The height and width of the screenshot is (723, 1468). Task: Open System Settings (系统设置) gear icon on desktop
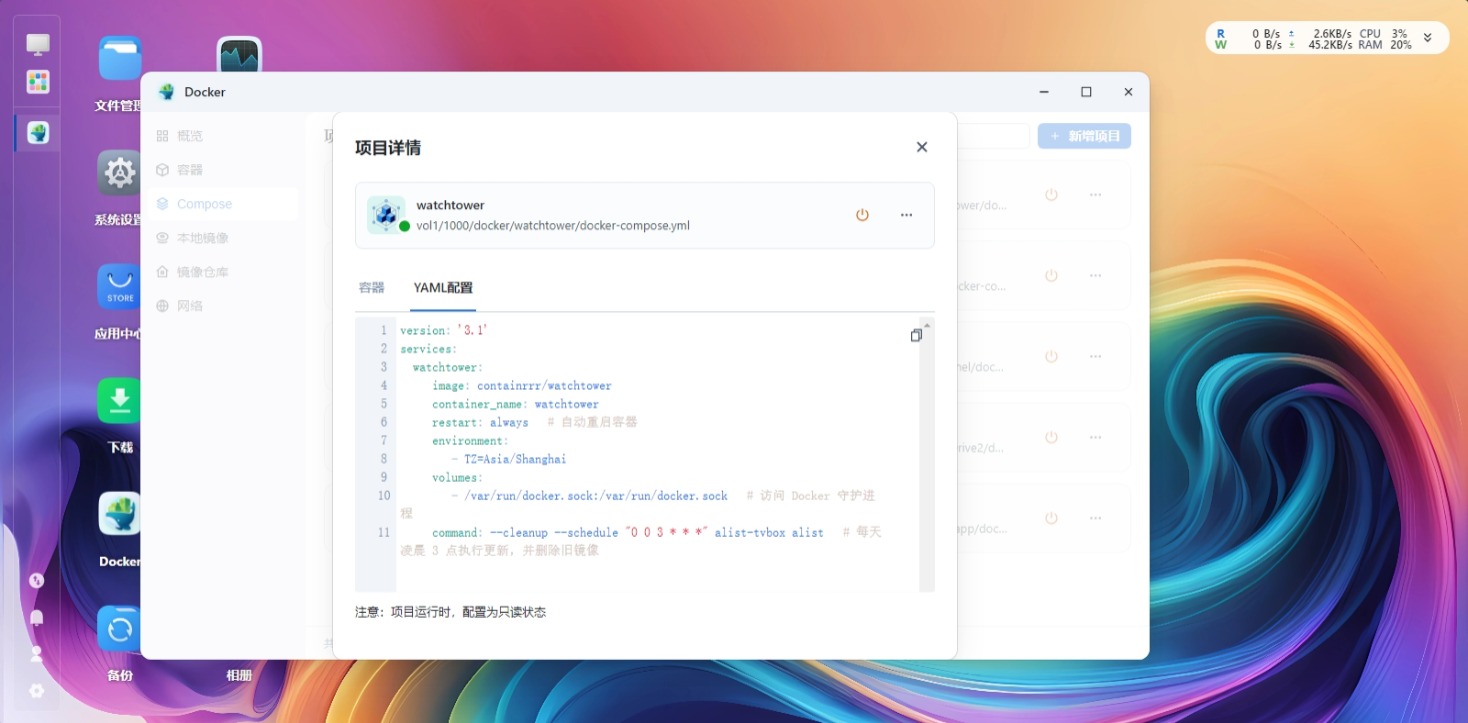[120, 174]
